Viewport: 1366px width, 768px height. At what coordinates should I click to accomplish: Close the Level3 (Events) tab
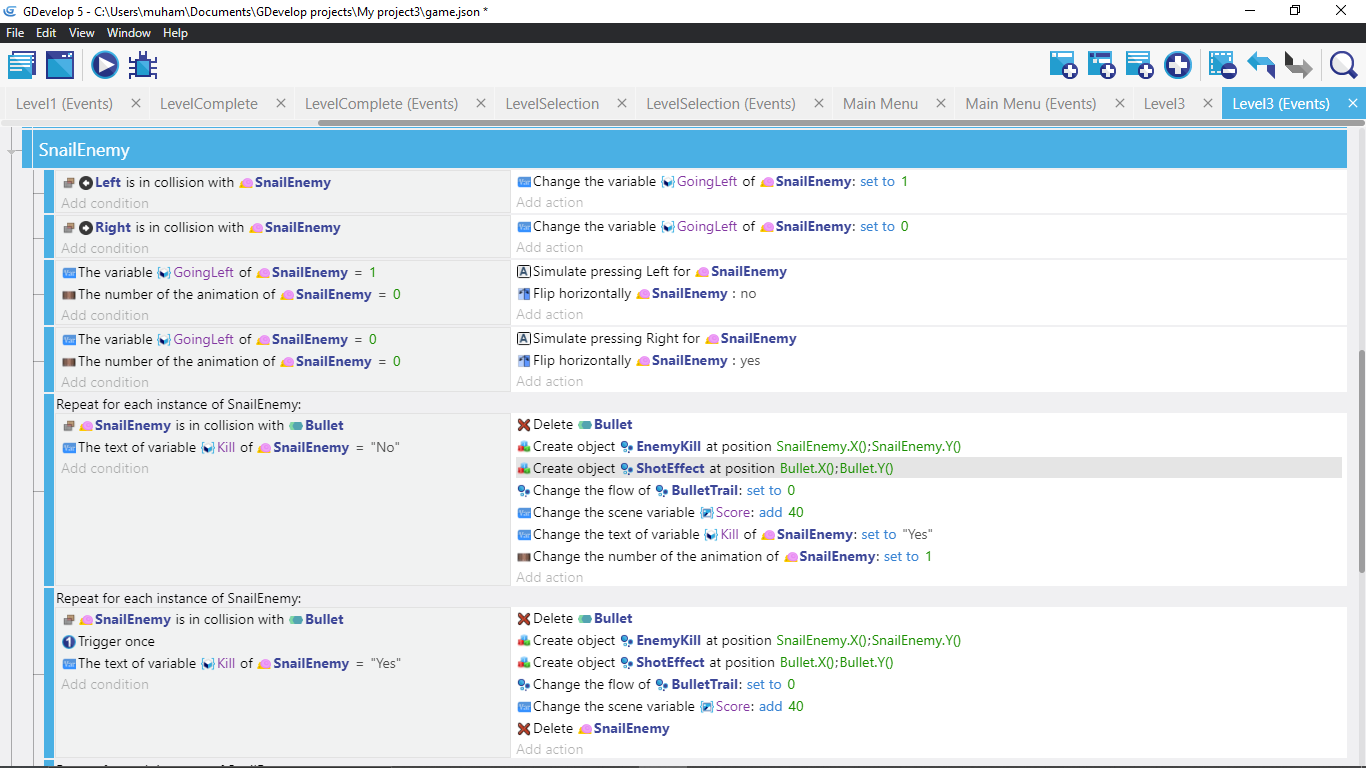click(x=1353, y=104)
